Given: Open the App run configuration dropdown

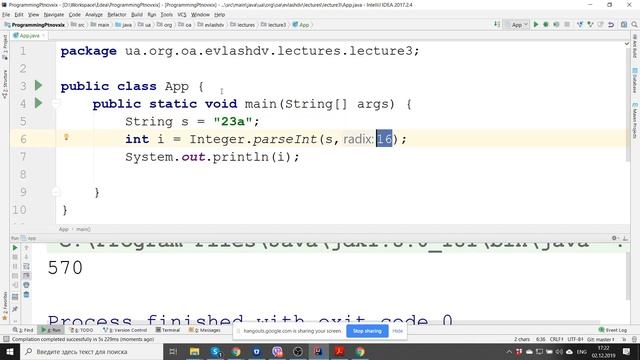Looking at the screenshot, I should [517, 24].
